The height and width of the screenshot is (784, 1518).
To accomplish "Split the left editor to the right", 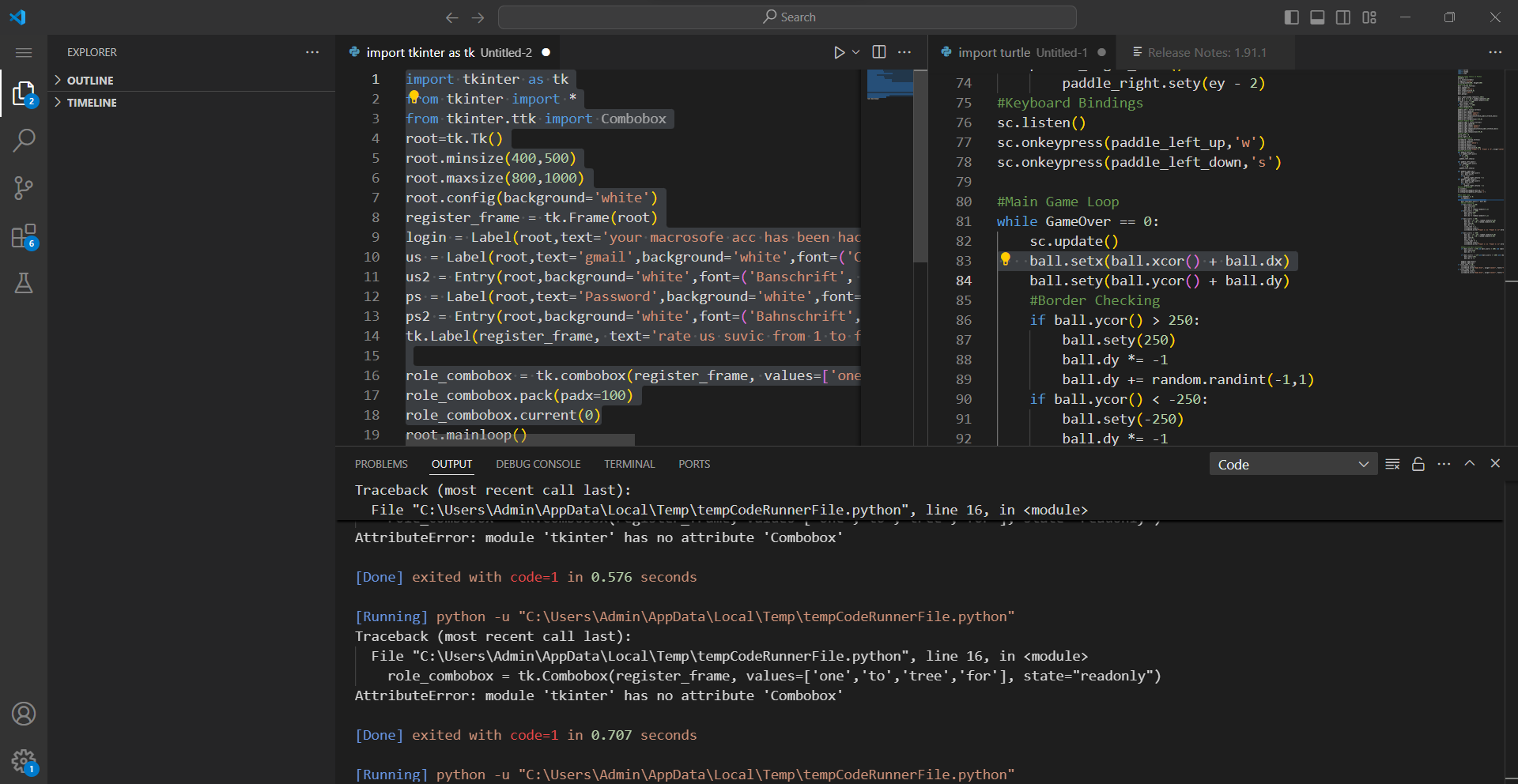I will [878, 52].
